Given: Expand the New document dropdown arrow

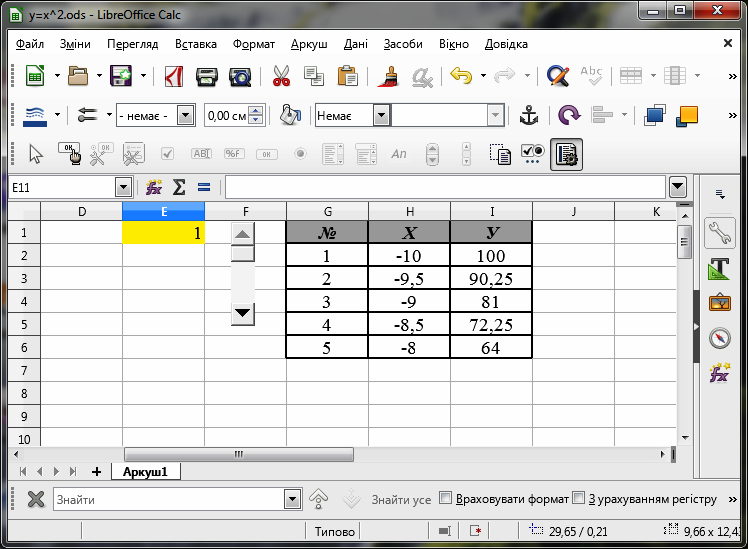Looking at the screenshot, I should tap(57, 76).
